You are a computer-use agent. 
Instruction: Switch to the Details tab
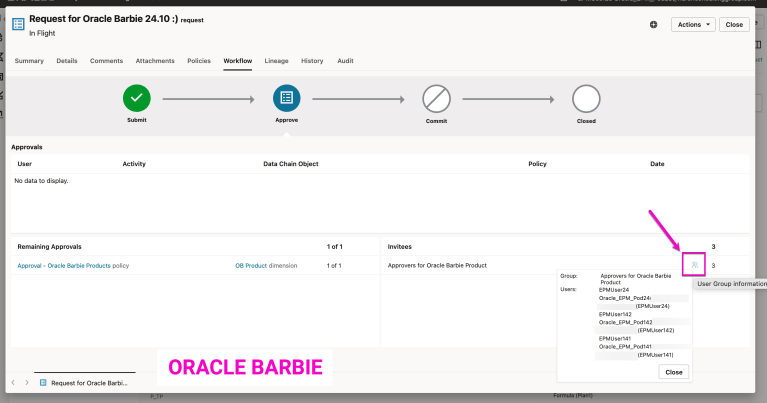[x=67, y=61]
